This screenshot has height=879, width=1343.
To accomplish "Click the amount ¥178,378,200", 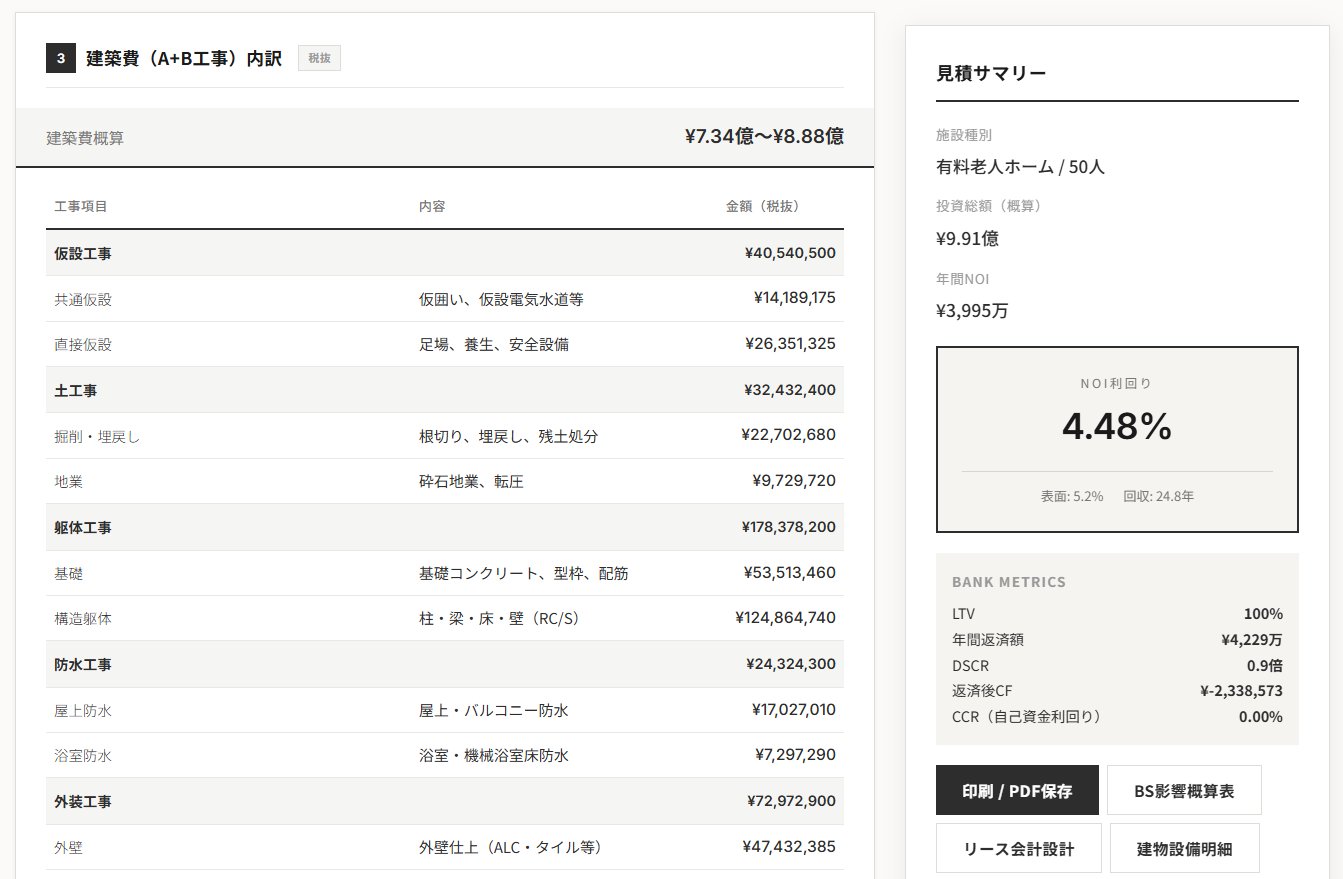I will [x=788, y=527].
